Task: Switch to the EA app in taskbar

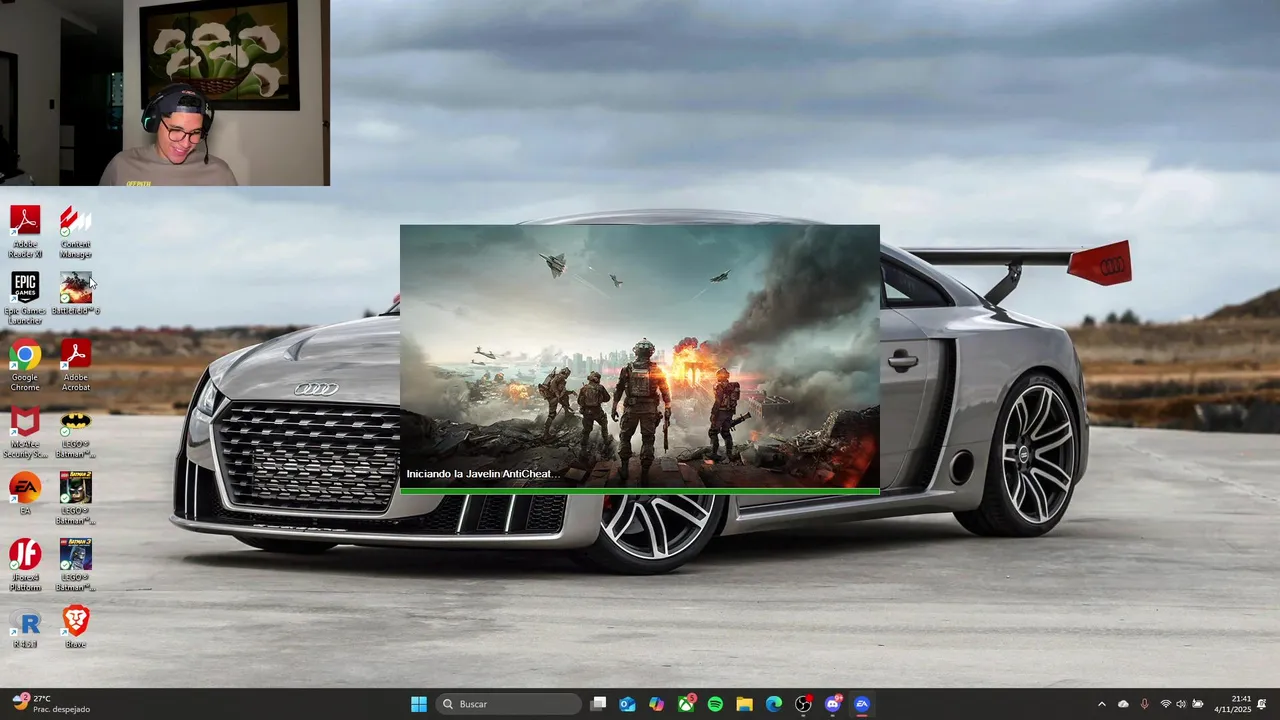Action: click(x=862, y=704)
